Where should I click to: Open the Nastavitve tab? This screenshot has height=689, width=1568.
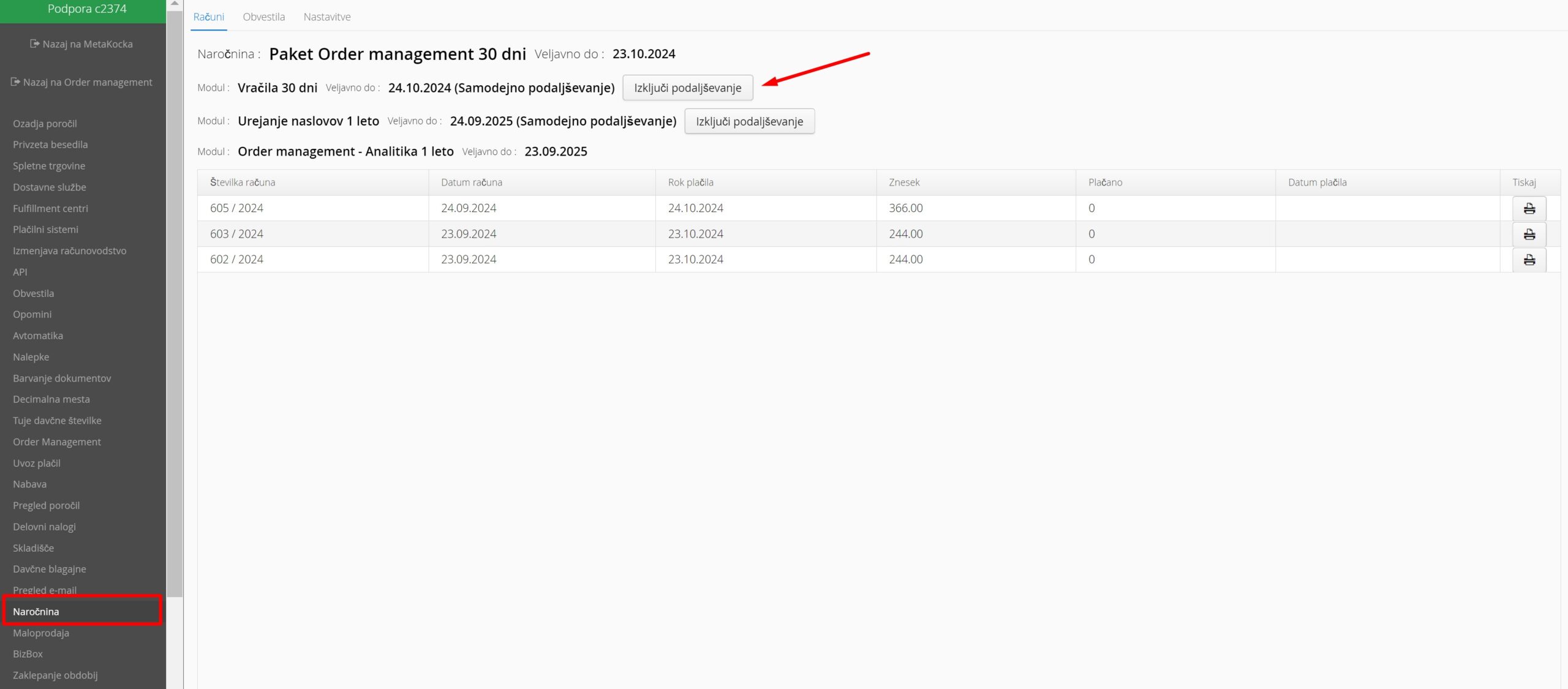click(327, 17)
